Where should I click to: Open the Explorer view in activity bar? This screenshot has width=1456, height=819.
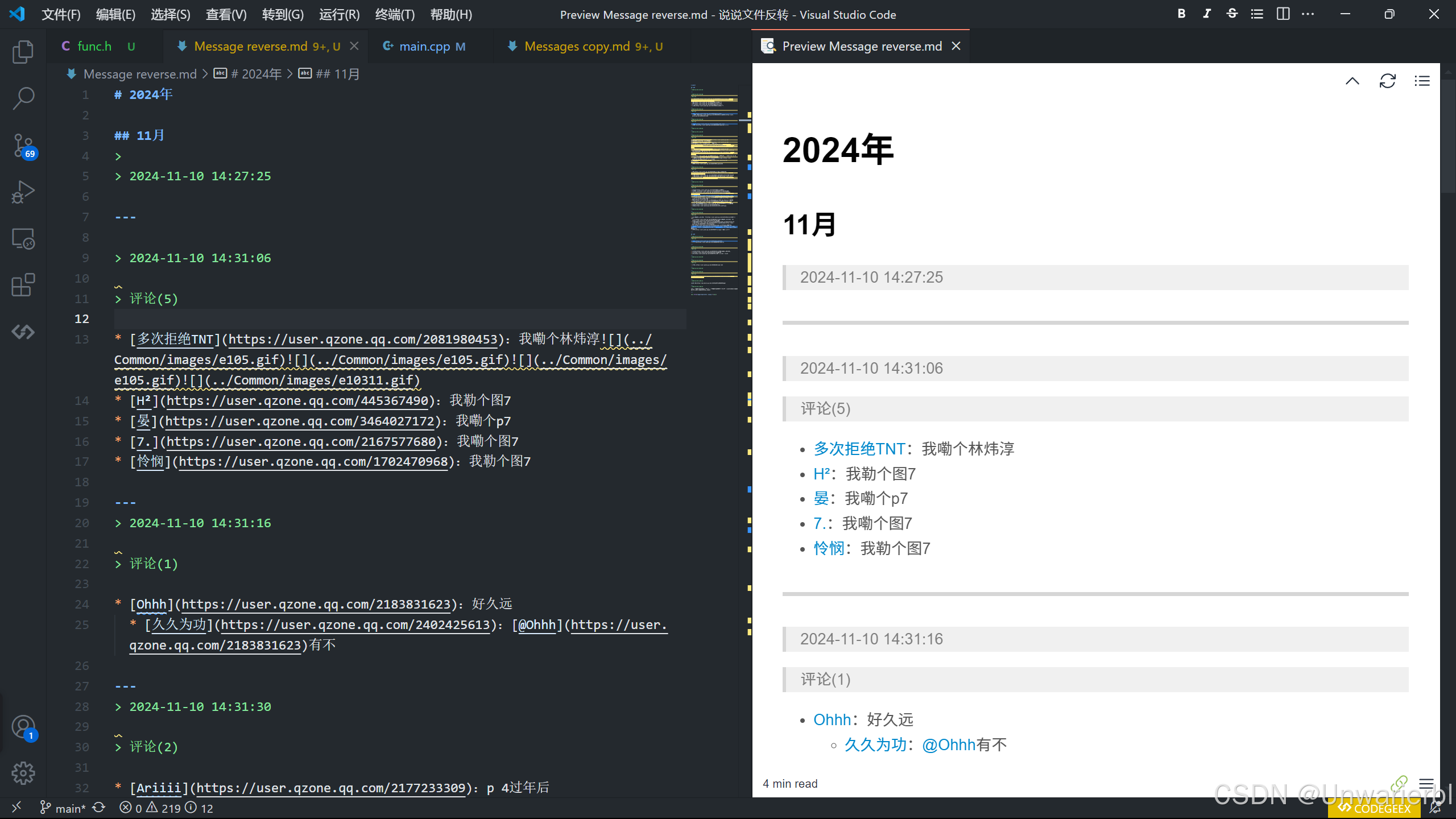coord(23,52)
